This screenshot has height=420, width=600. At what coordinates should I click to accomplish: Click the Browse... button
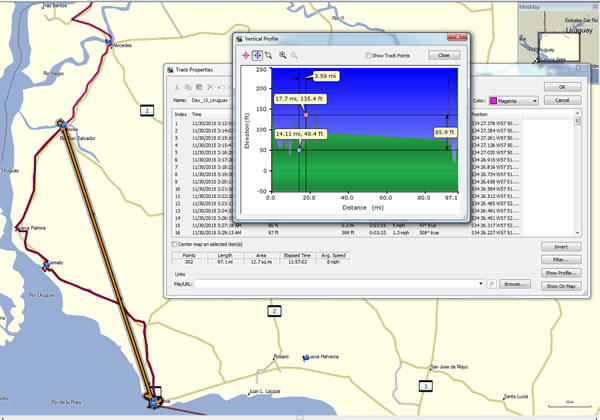coord(515,284)
